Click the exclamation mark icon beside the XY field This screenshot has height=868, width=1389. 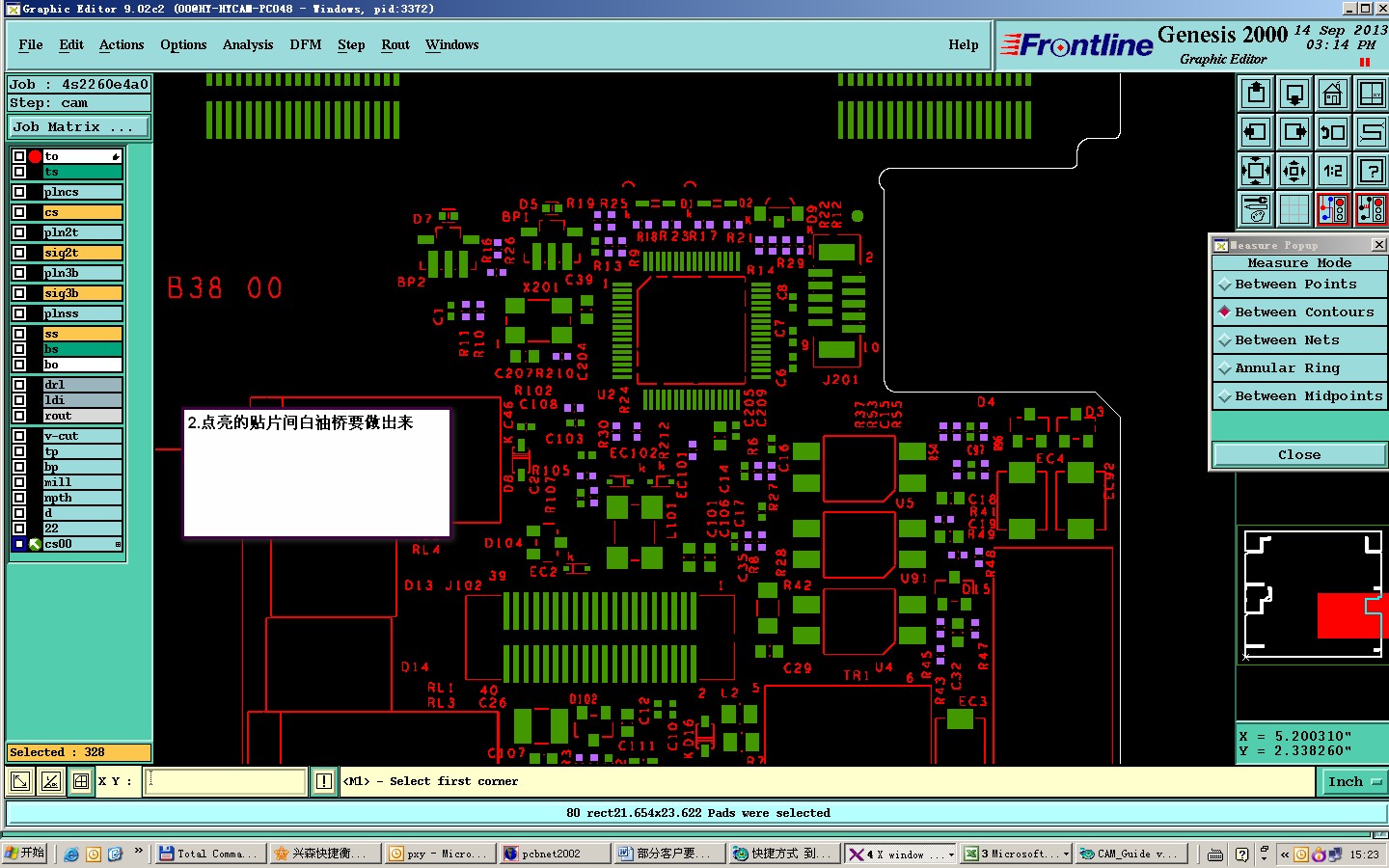coord(324,781)
